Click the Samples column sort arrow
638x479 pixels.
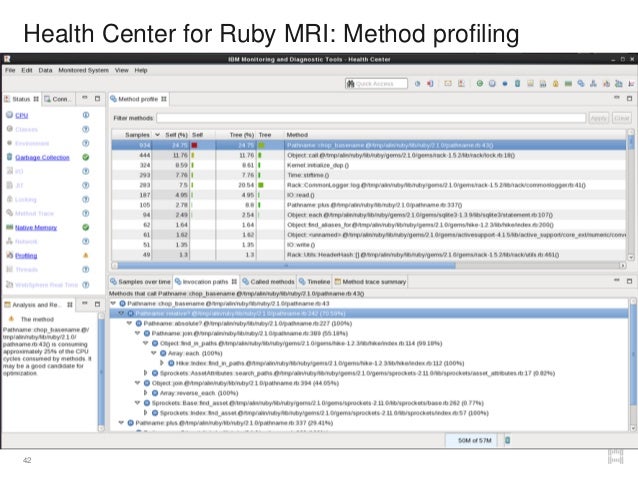pos(157,135)
